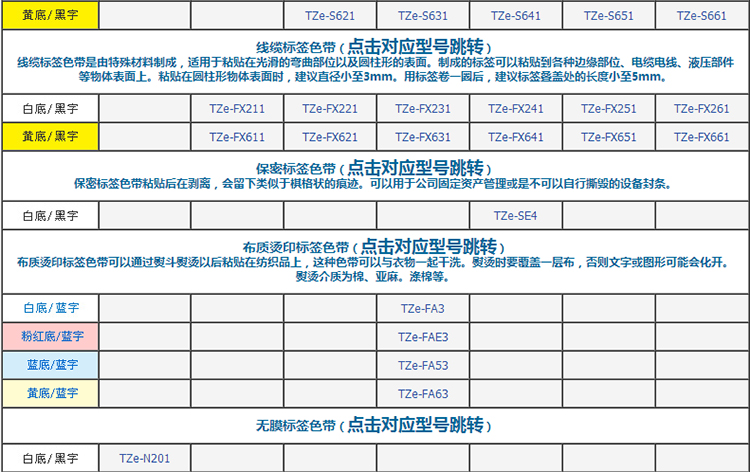Click the 无膜标签色带 section heading
Image resolution: width=750 pixels, height=472 pixels.
[373, 425]
